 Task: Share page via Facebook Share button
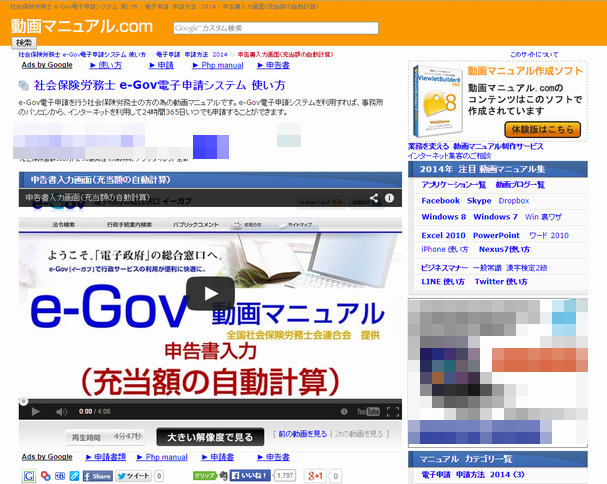[98, 476]
